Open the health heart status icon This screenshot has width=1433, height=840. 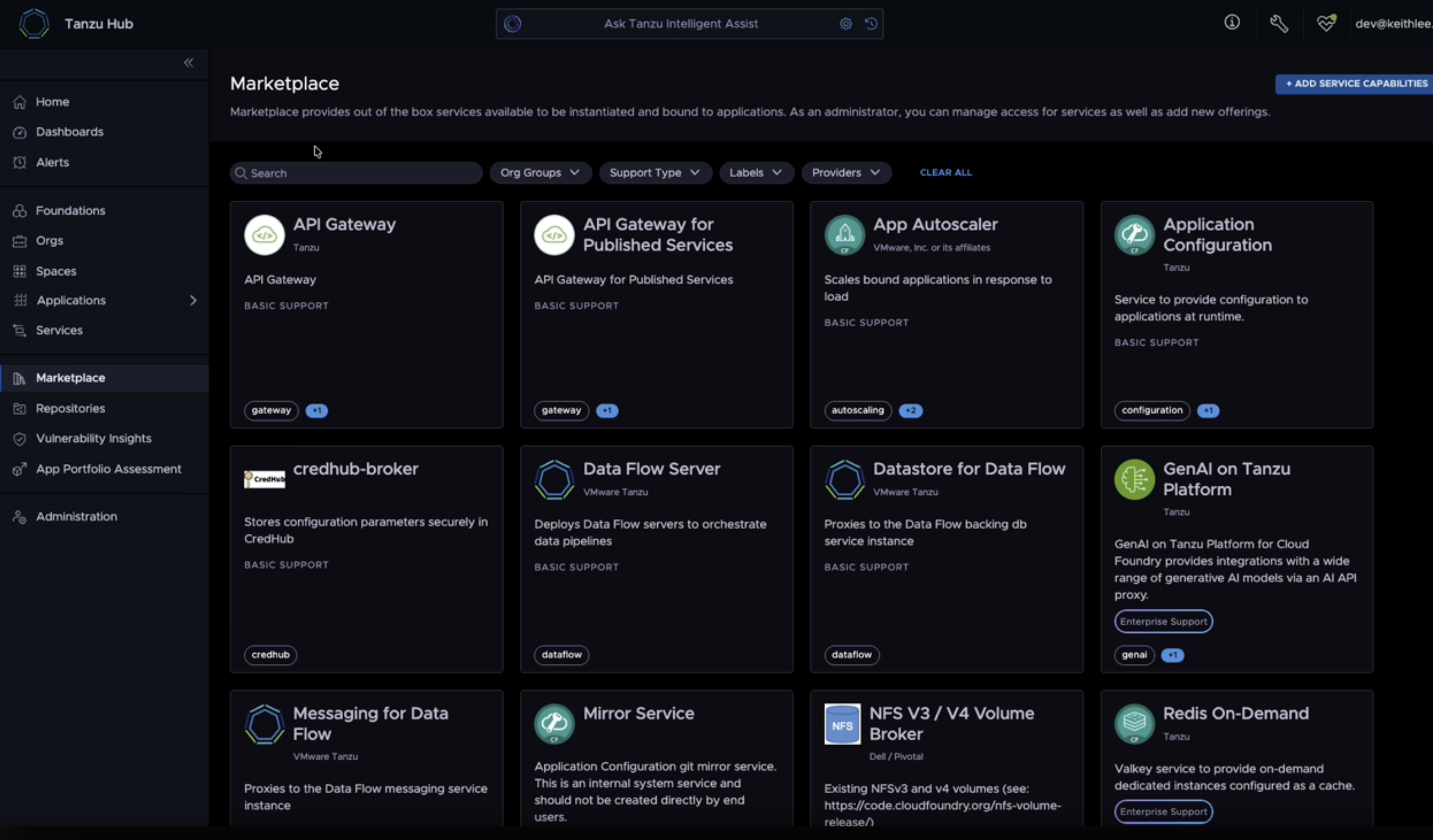coord(1325,23)
